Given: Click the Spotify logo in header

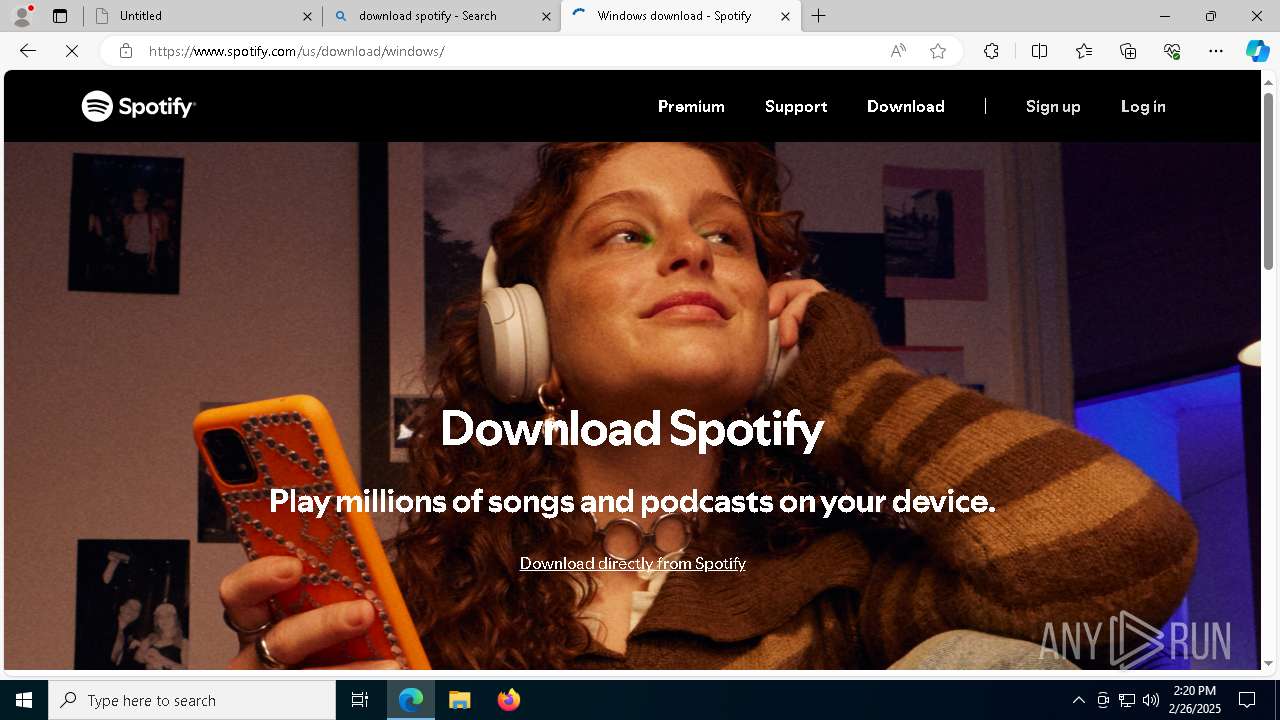Looking at the screenshot, I should [138, 106].
